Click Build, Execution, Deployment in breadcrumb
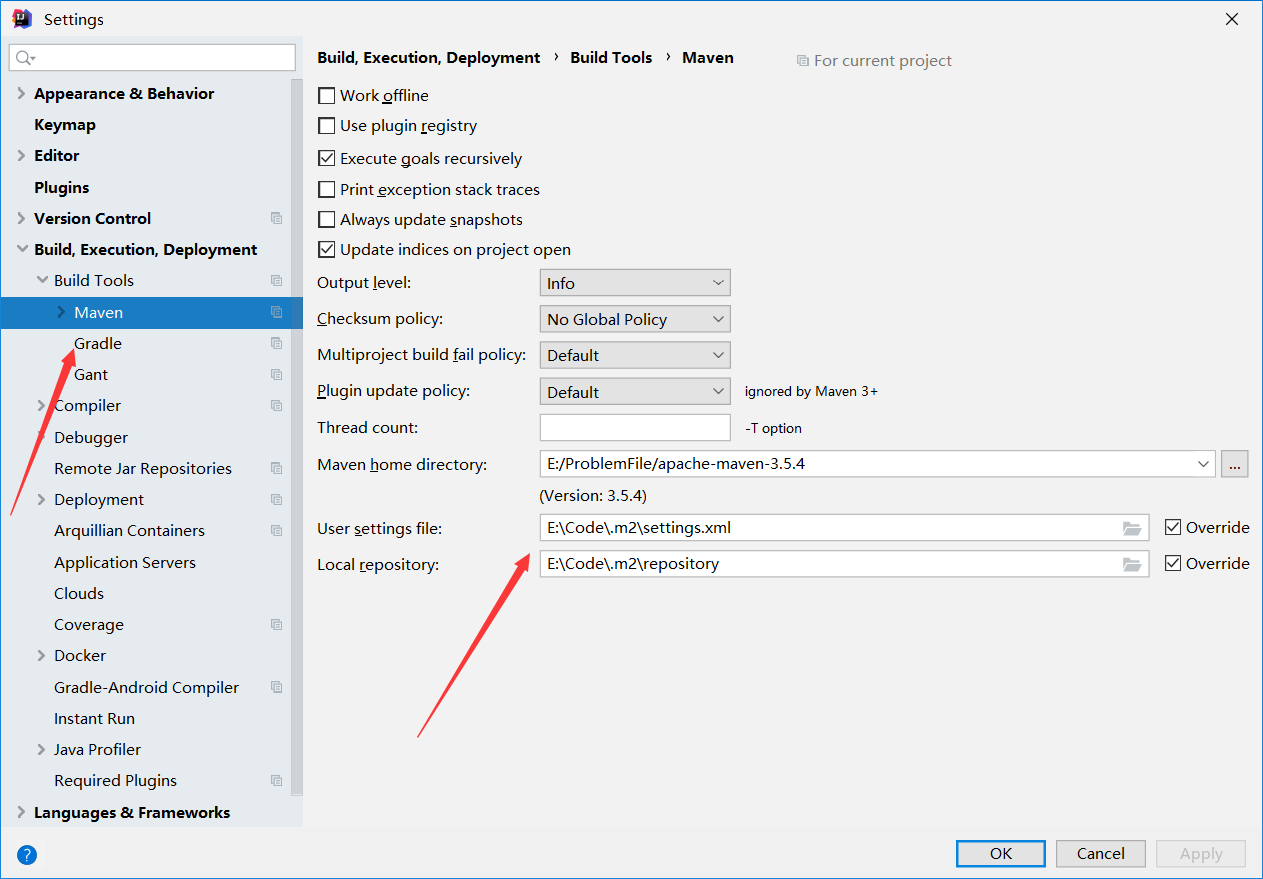Viewport: 1263px width, 879px height. tap(429, 58)
